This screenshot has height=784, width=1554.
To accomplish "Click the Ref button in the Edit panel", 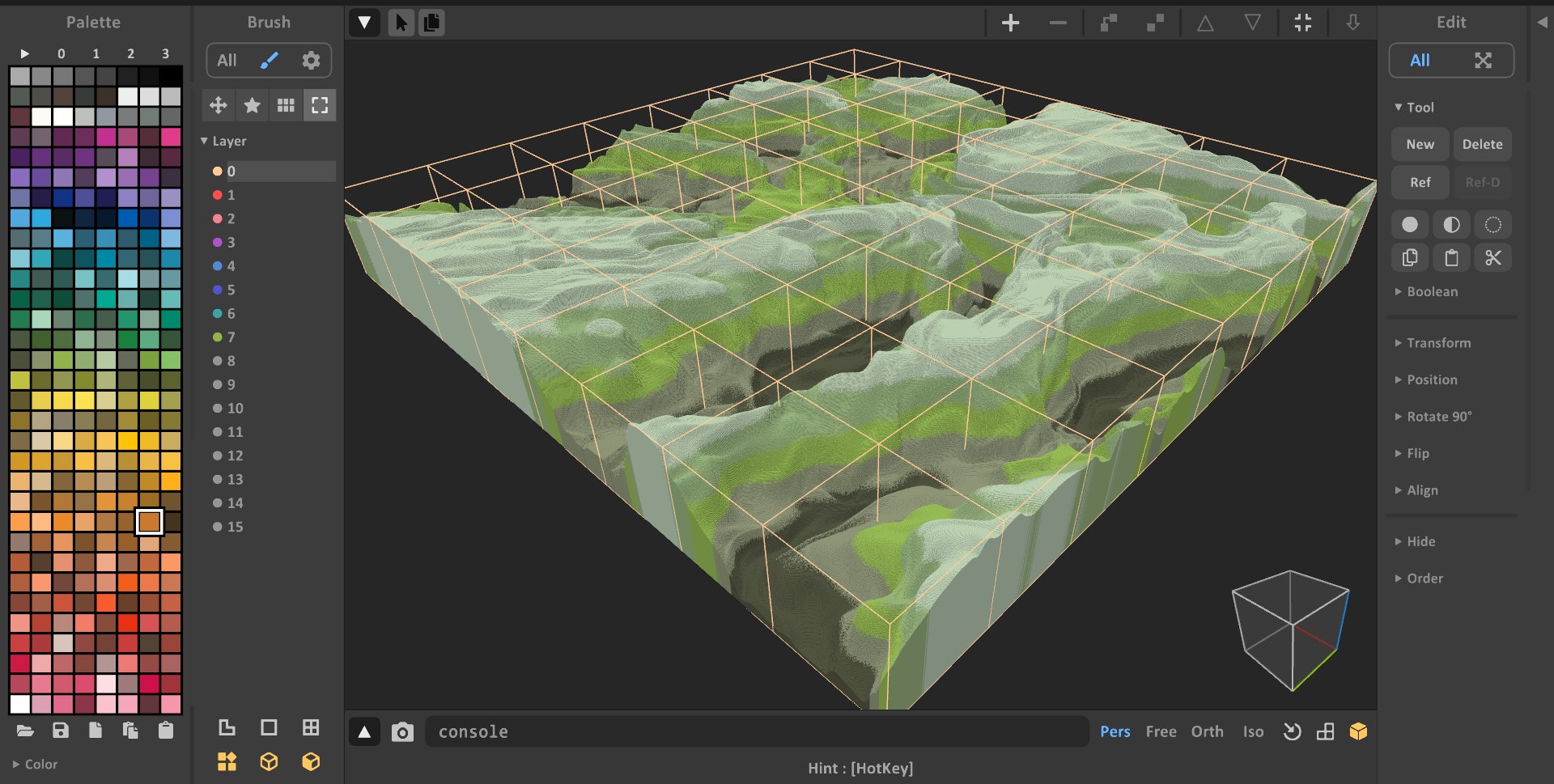I will click(x=1419, y=182).
